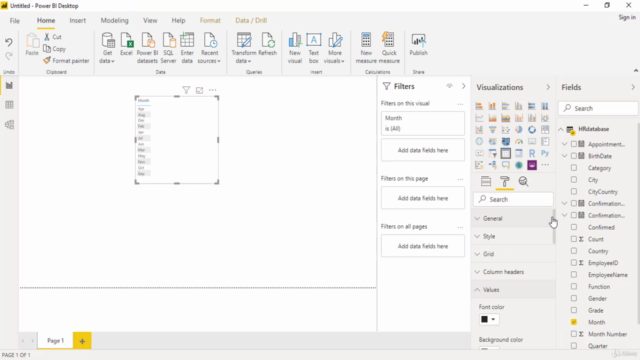Collapse the Filters pane
Screen dimensions: 640x360
pyautogui.click(x=463, y=86)
